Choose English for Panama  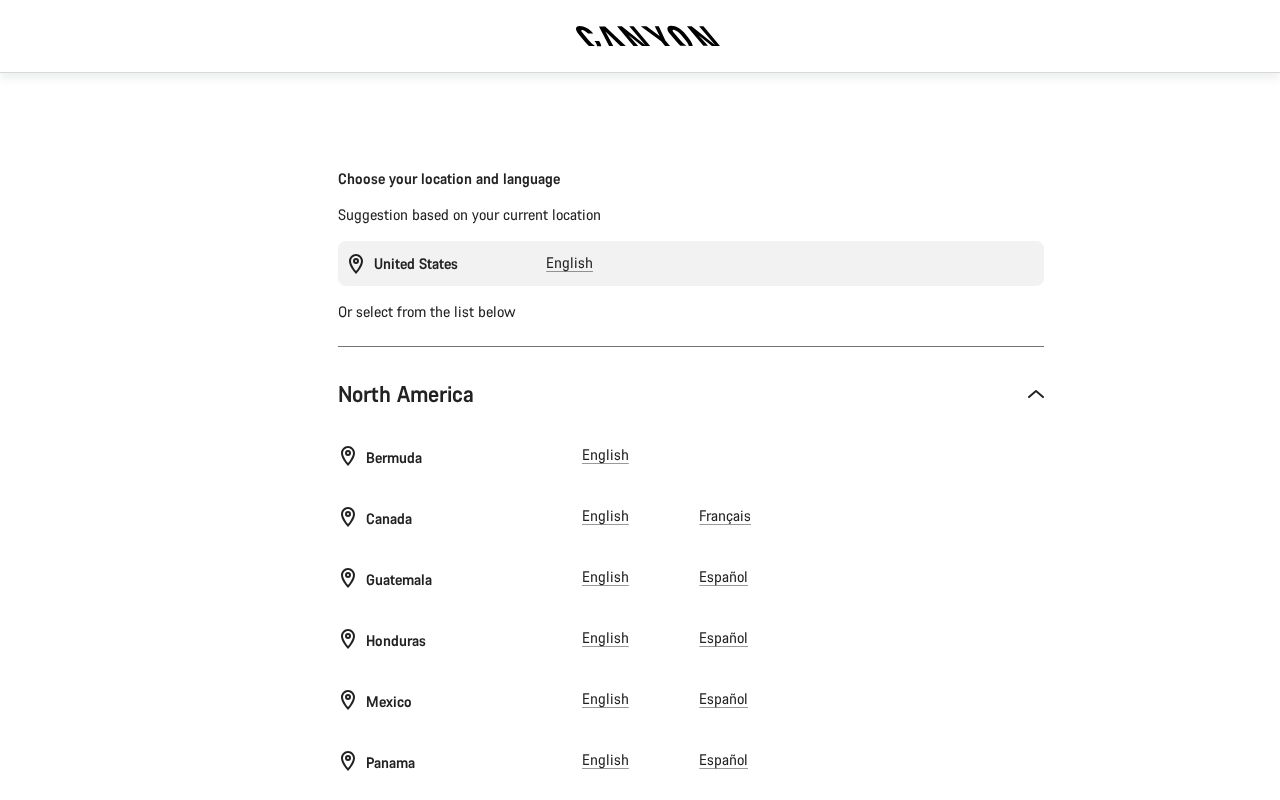(x=605, y=760)
